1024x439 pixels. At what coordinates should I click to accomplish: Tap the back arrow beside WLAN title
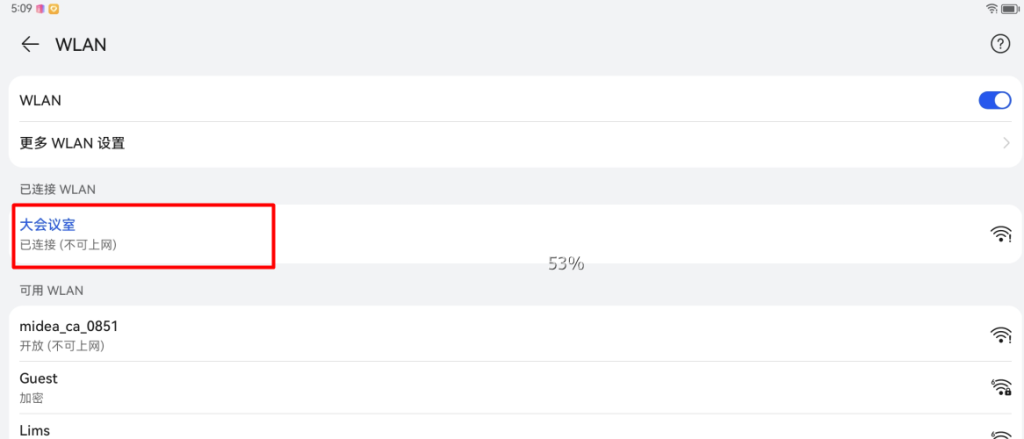point(30,44)
